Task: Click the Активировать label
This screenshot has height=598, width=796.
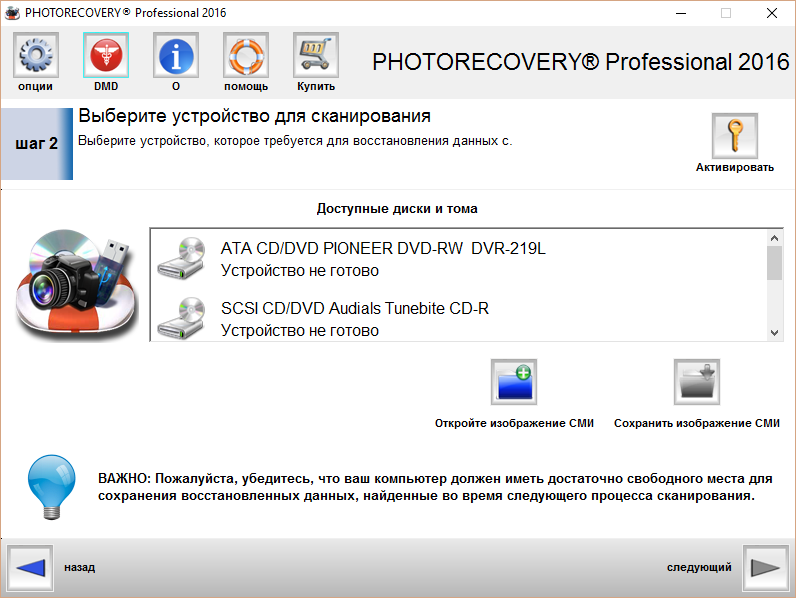Action: pos(735,168)
